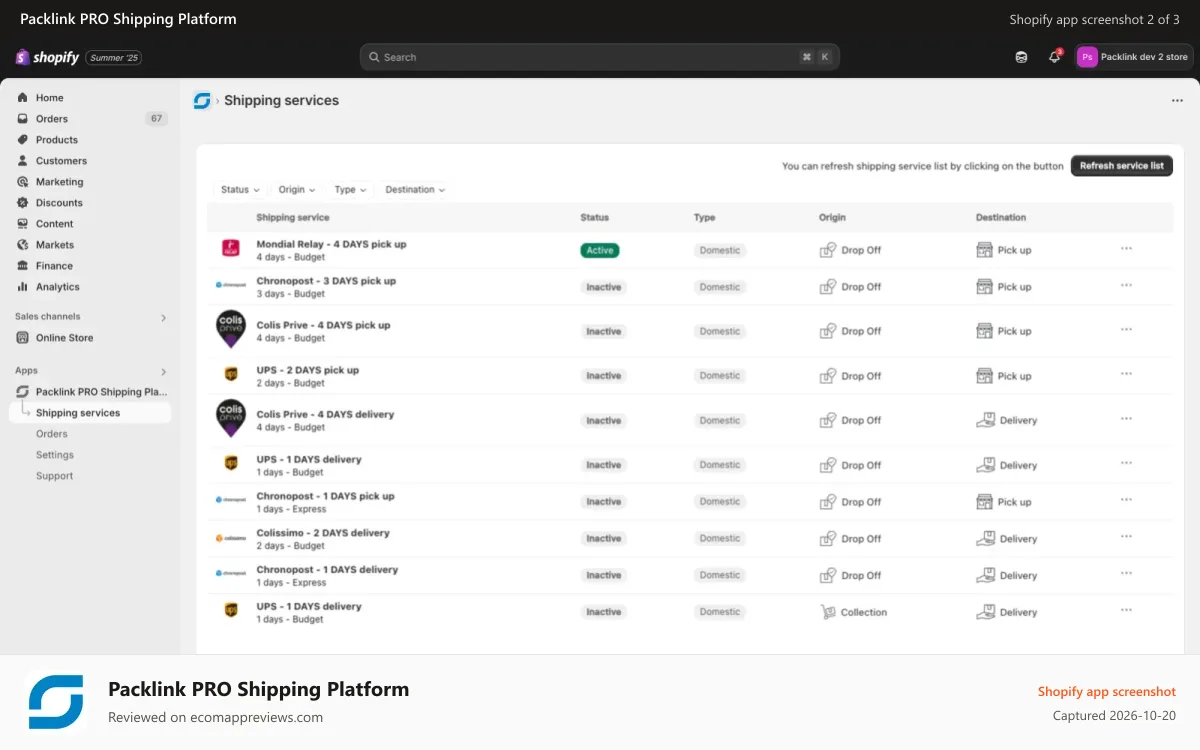
Task: Click Inactive badge for Colissimo 2 DAYS delivery
Action: pos(603,538)
